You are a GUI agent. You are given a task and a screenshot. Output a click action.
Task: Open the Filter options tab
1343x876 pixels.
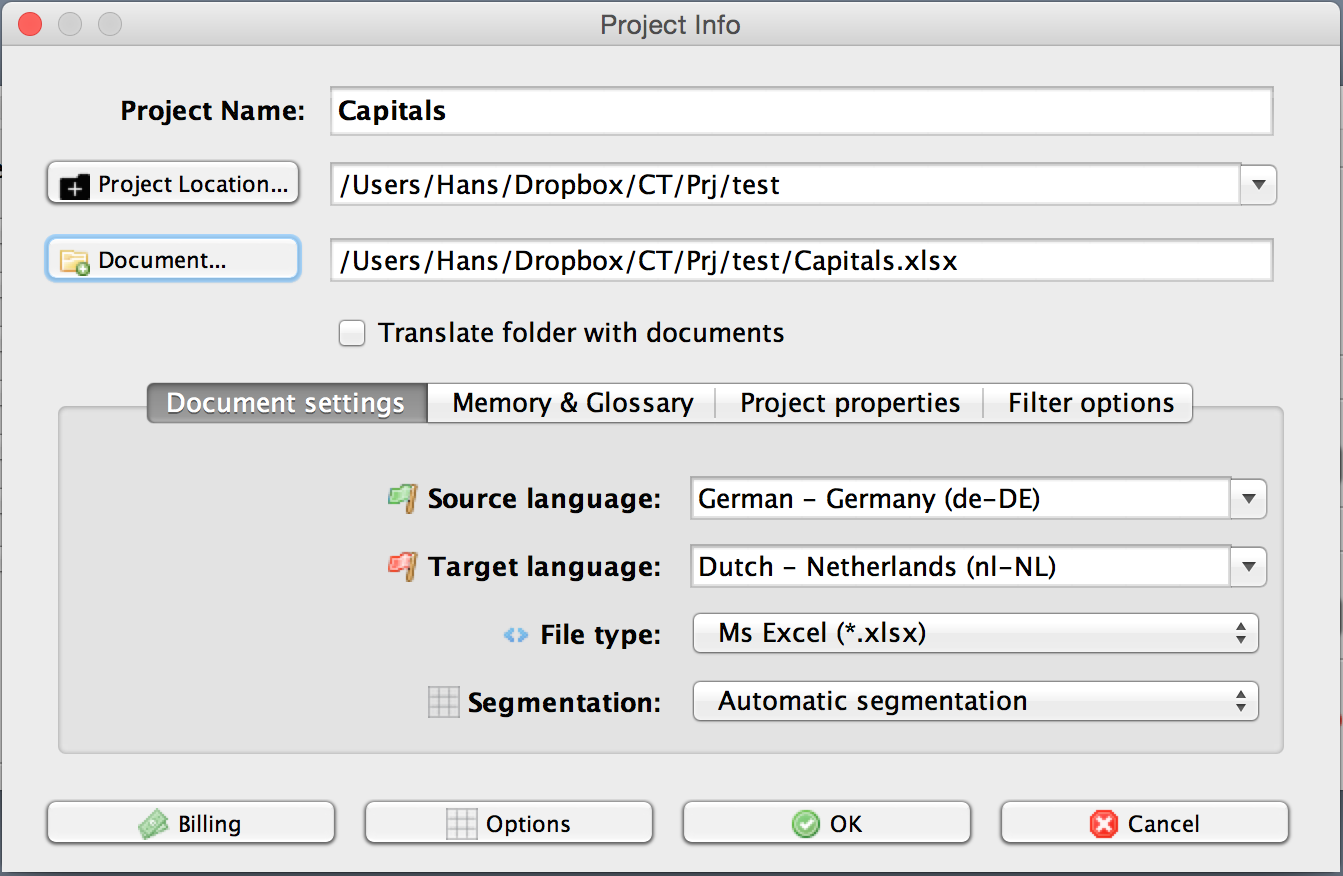[x=1090, y=403]
